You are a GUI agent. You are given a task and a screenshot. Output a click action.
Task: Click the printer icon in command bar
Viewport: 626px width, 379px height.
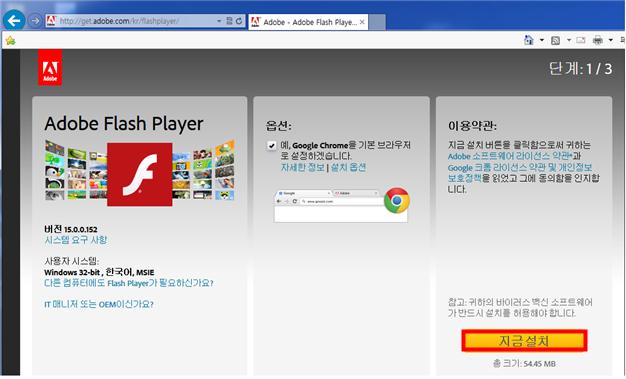[x=598, y=40]
